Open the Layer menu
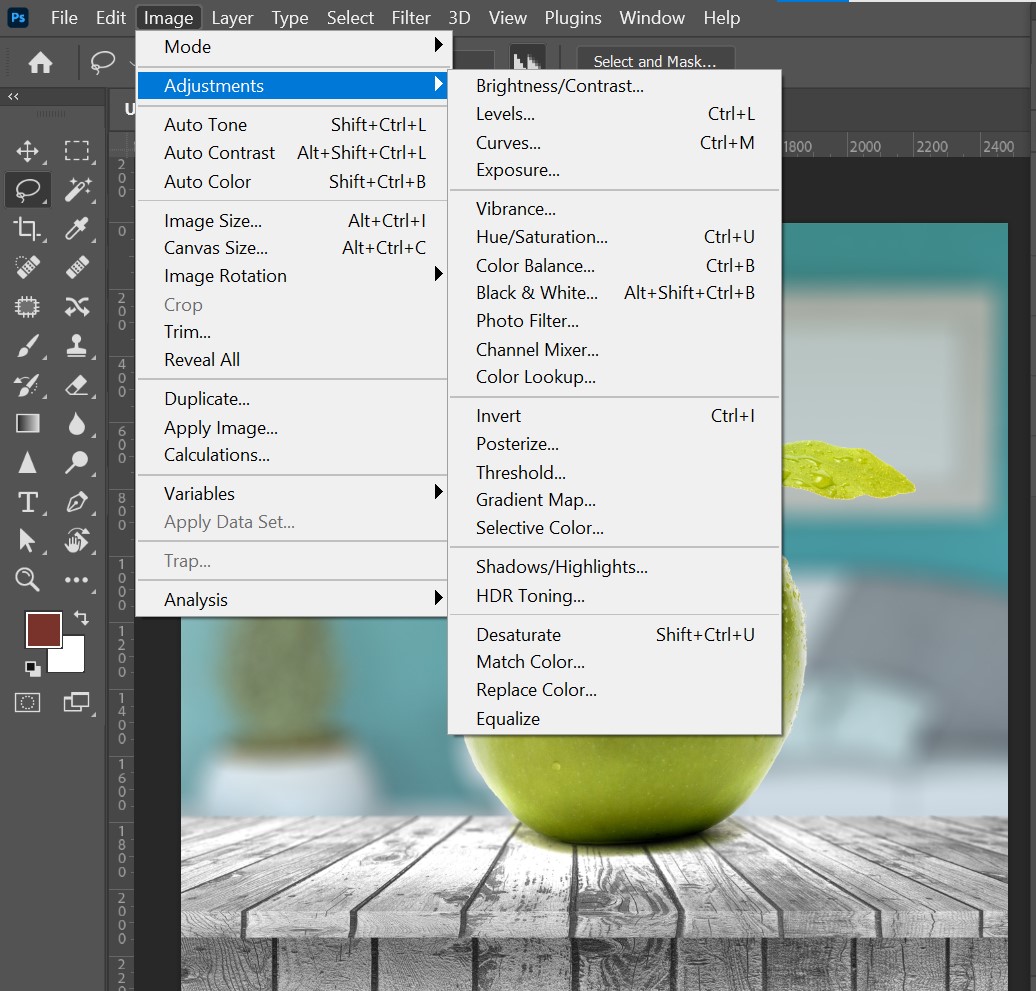The width and height of the screenshot is (1036, 991). [x=232, y=18]
